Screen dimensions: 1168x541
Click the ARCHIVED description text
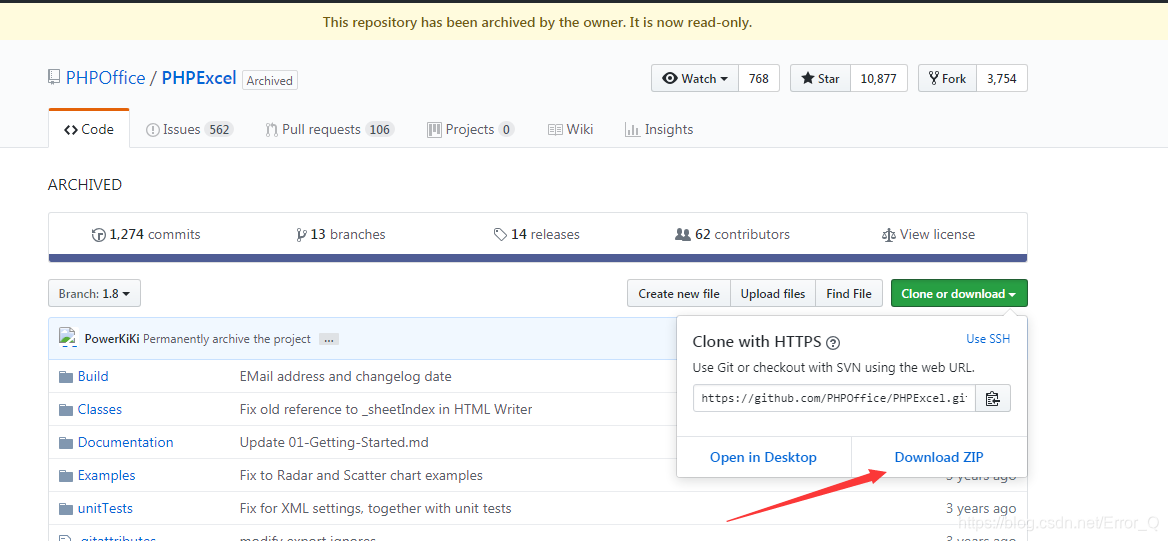[x=85, y=185]
